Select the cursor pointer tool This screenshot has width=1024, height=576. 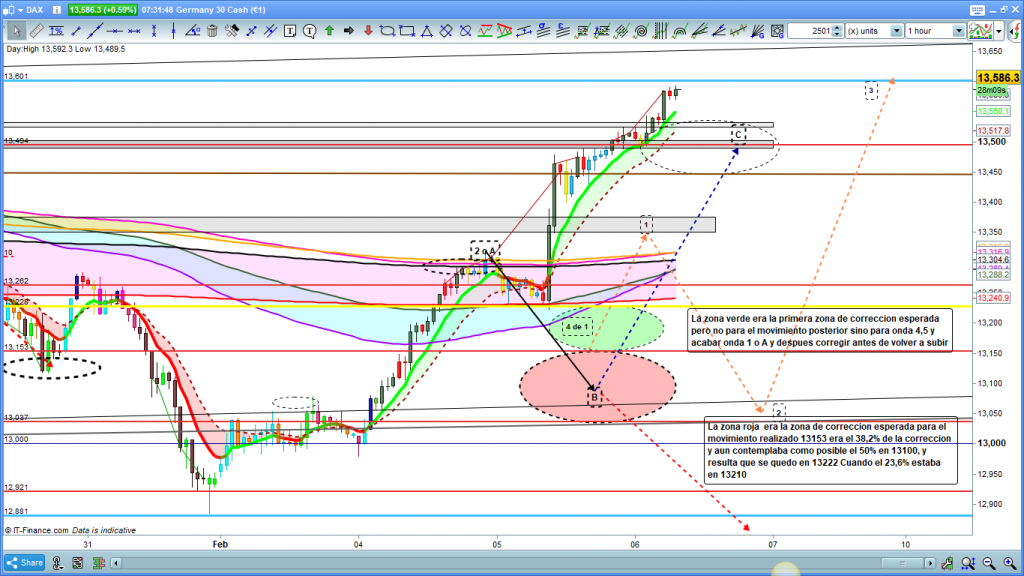click(x=18, y=31)
